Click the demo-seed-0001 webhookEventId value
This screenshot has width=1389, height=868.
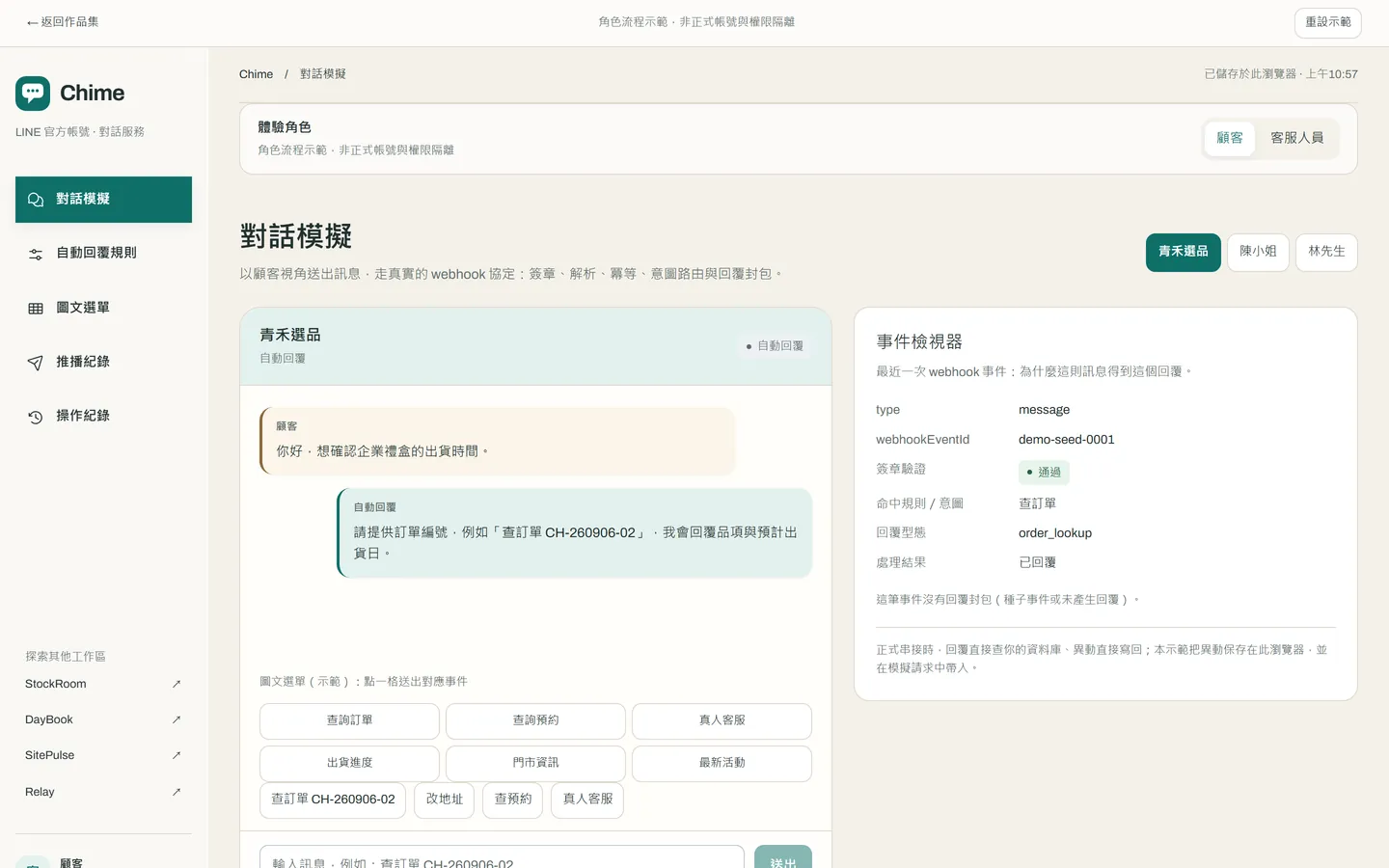[1067, 440]
